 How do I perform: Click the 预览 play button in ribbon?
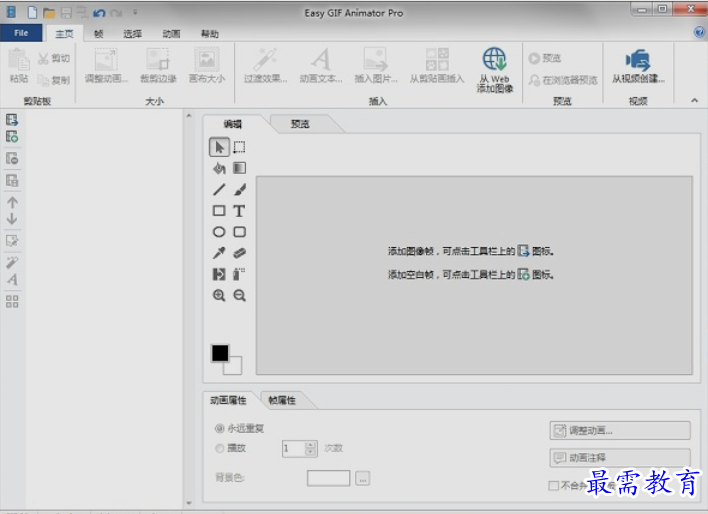tap(545, 58)
